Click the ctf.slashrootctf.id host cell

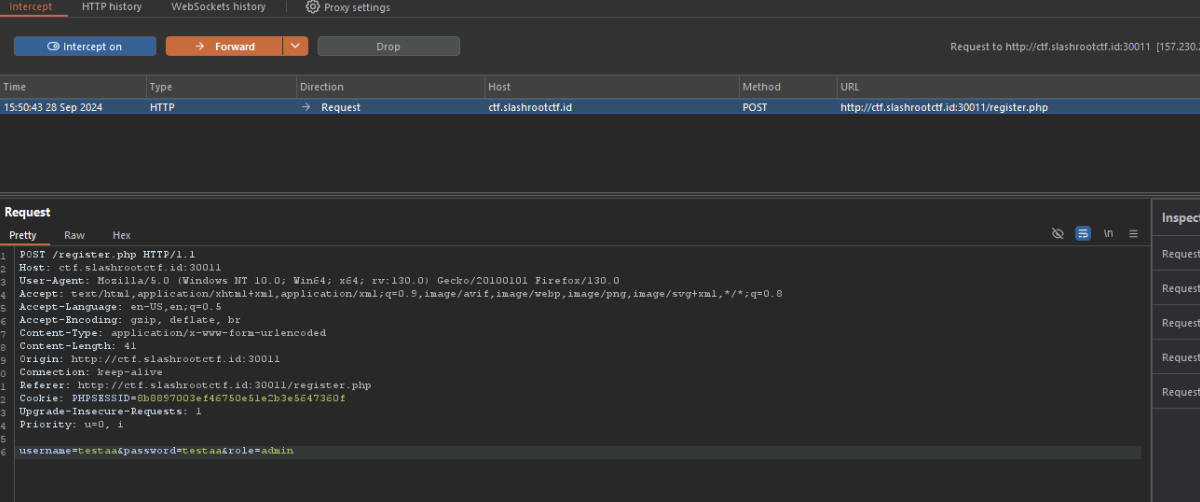click(530, 107)
